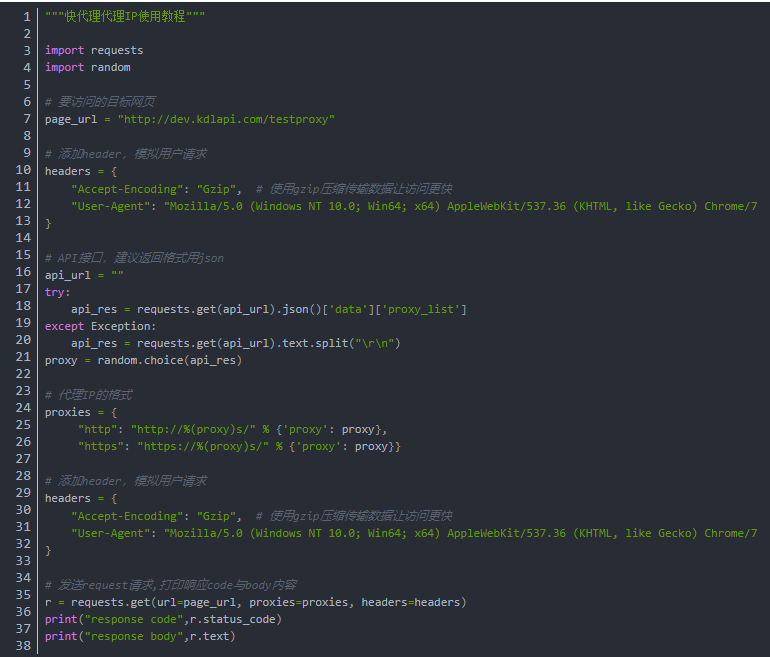Click 'api_url = ""' line
Screen dimensions: 770x657
click(84, 275)
